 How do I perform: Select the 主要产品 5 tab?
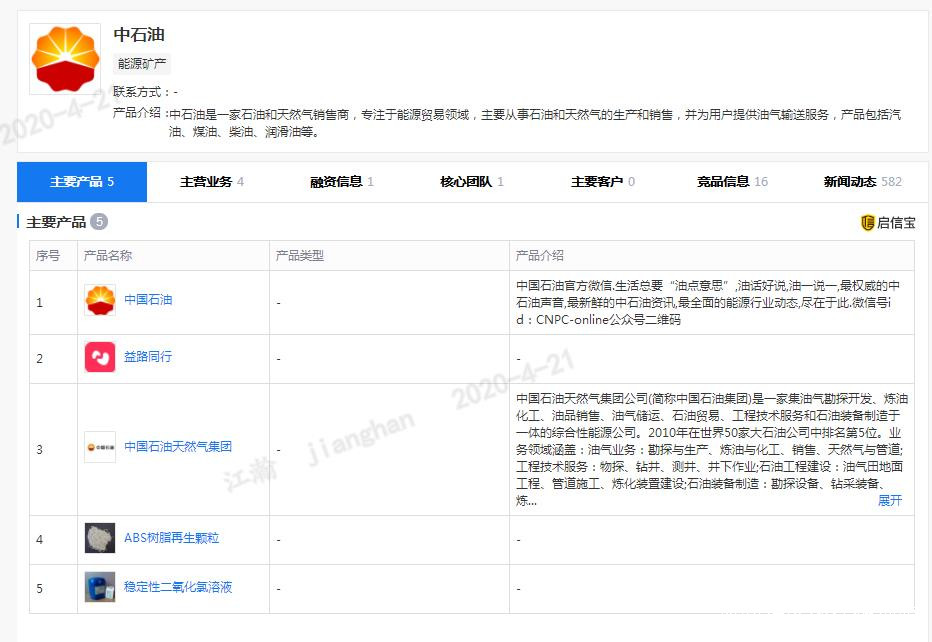coord(82,182)
